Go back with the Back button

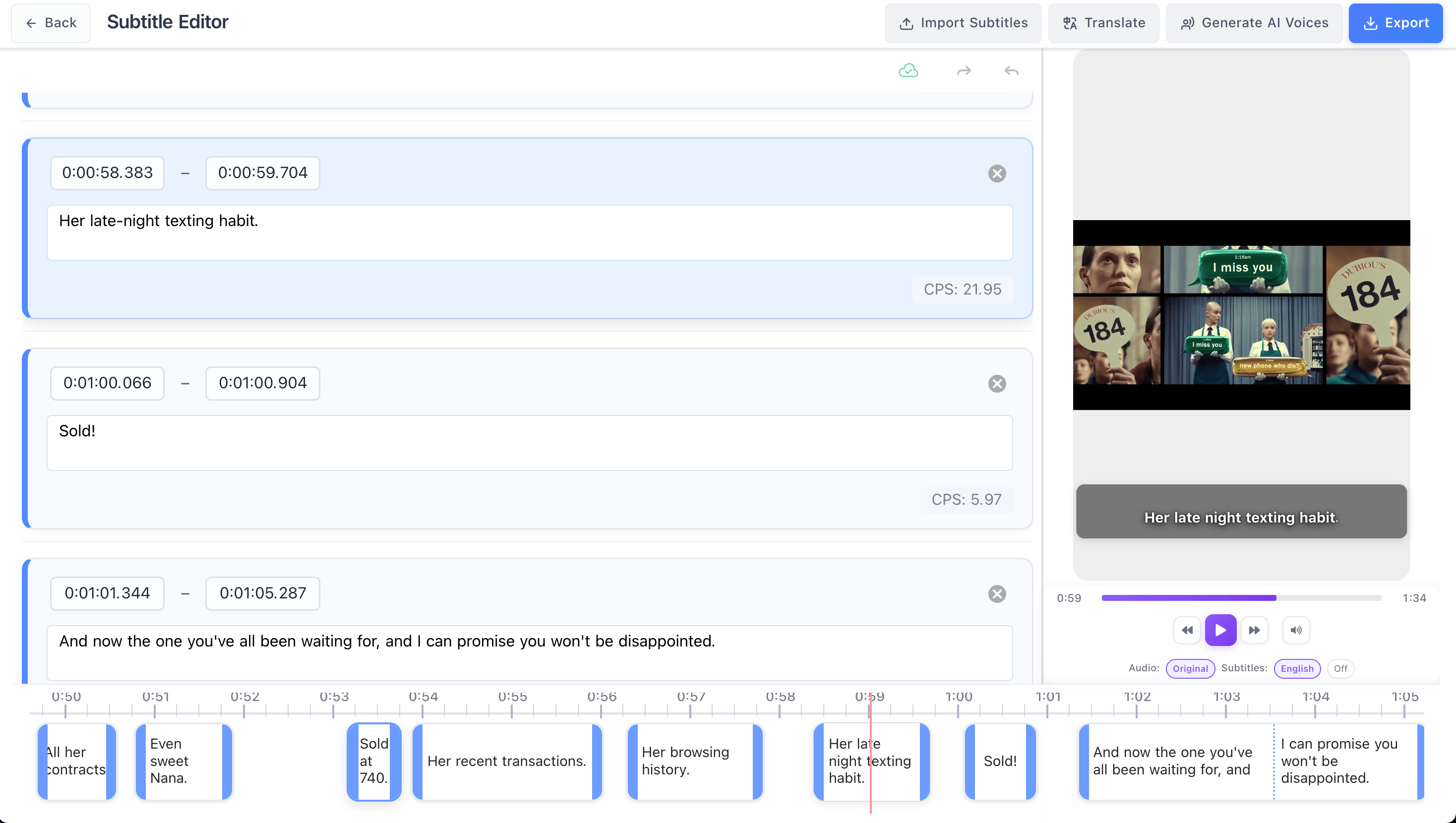pos(51,23)
